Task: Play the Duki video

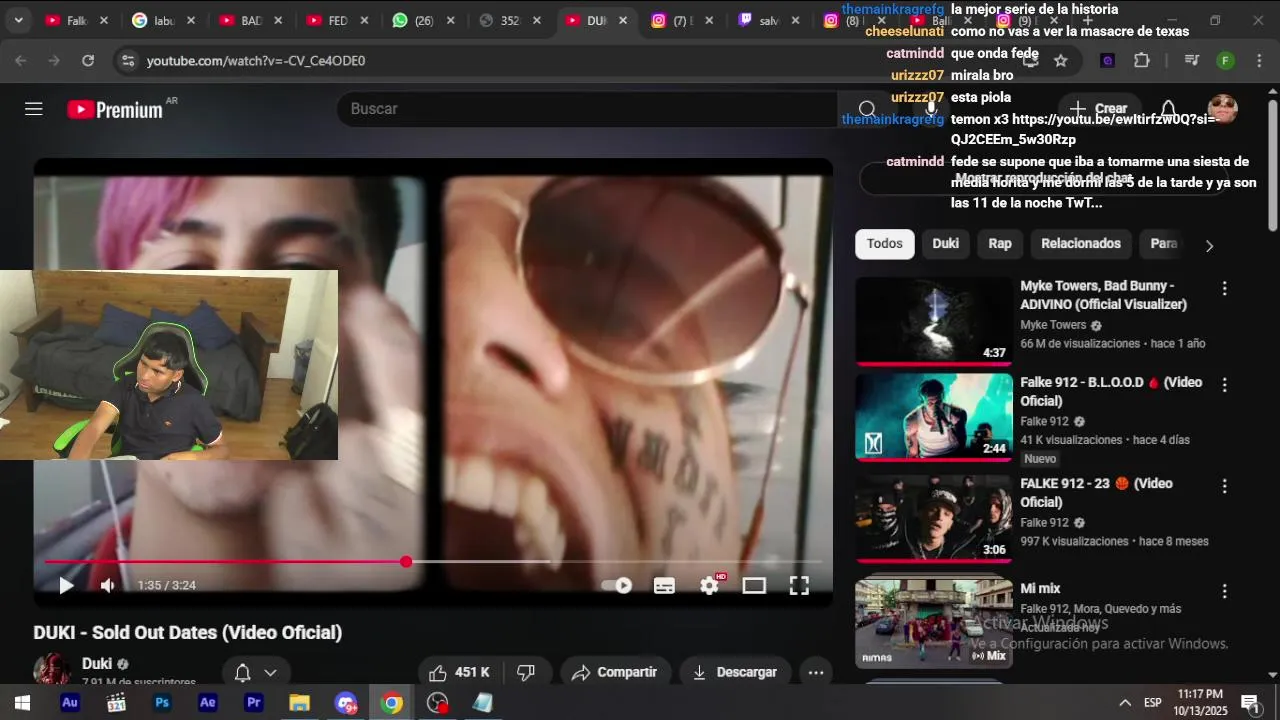Action: 66,586
